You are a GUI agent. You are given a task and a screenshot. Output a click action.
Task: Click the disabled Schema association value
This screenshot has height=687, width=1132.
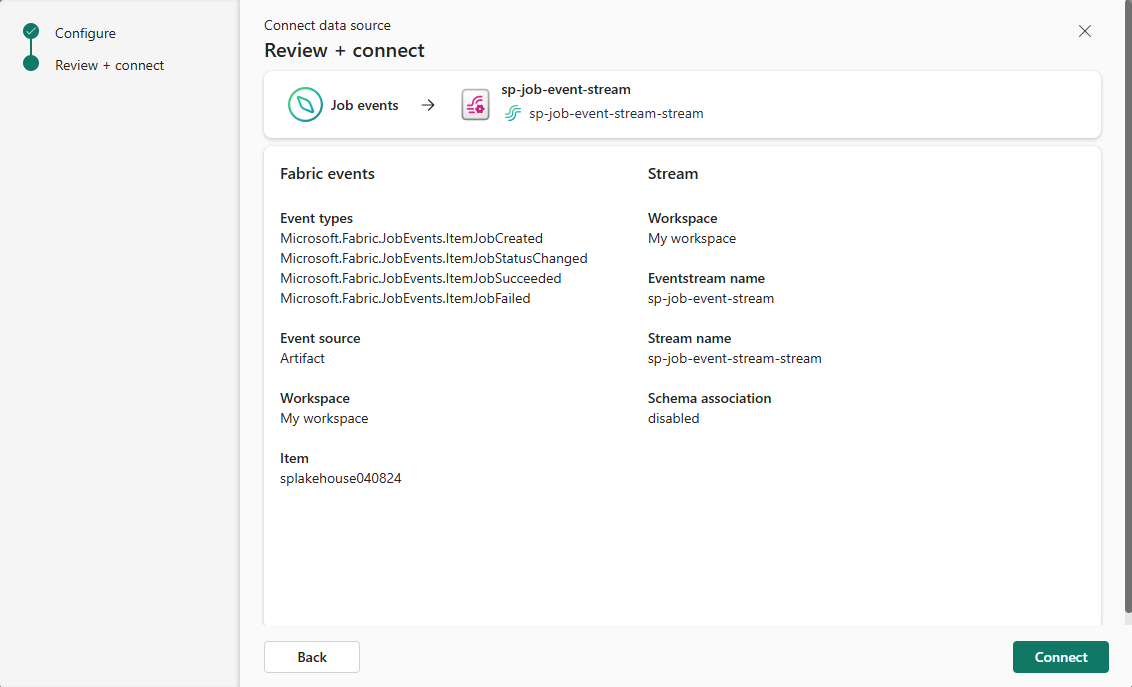click(x=674, y=419)
